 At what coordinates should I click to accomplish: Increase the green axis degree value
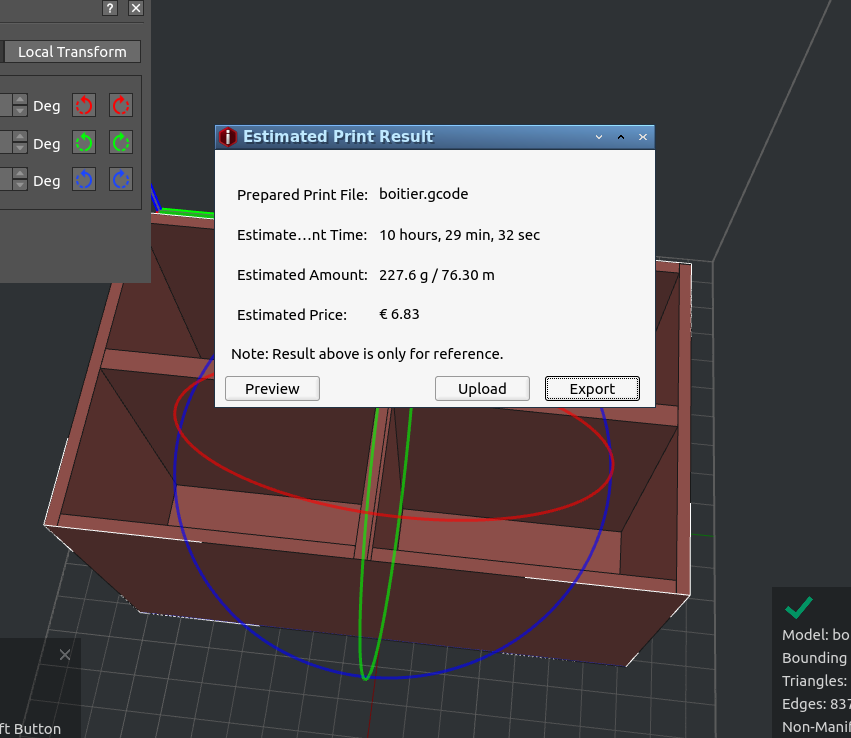pos(20,137)
